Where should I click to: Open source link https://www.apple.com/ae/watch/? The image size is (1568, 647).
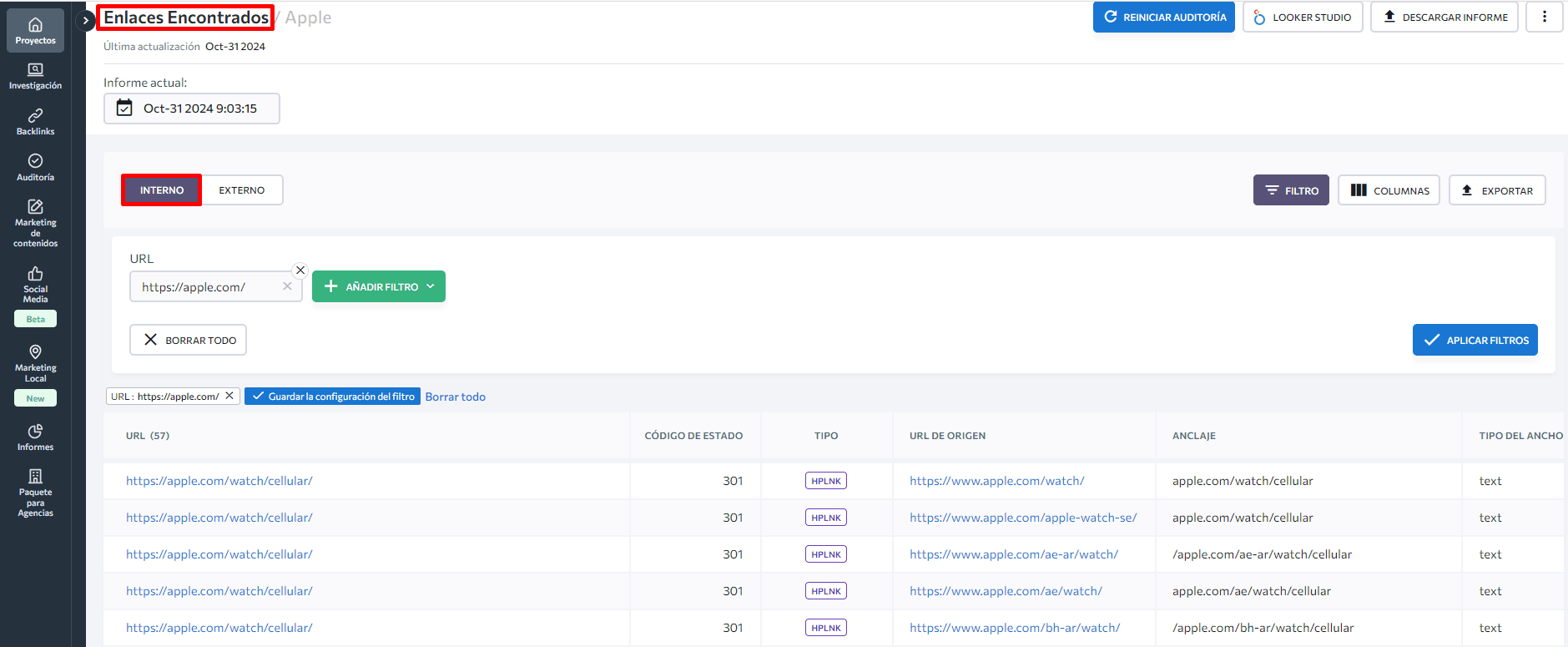1006,591
